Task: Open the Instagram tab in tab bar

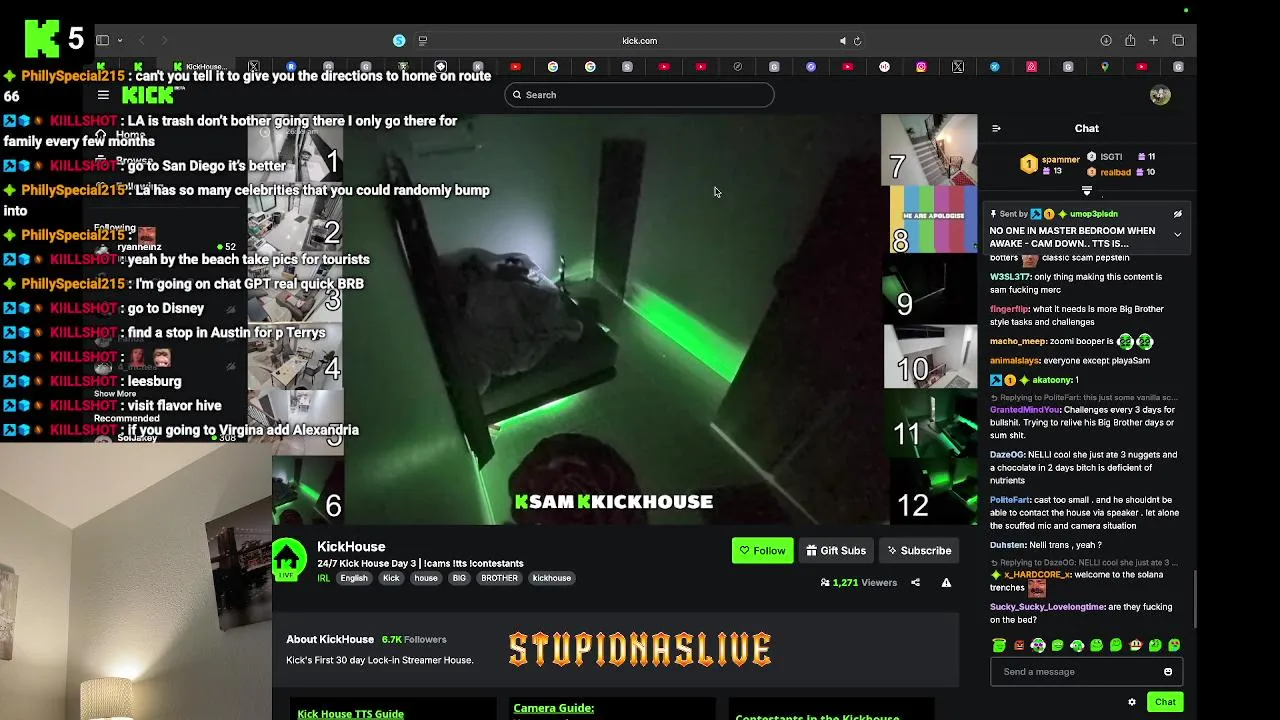Action: point(921,67)
